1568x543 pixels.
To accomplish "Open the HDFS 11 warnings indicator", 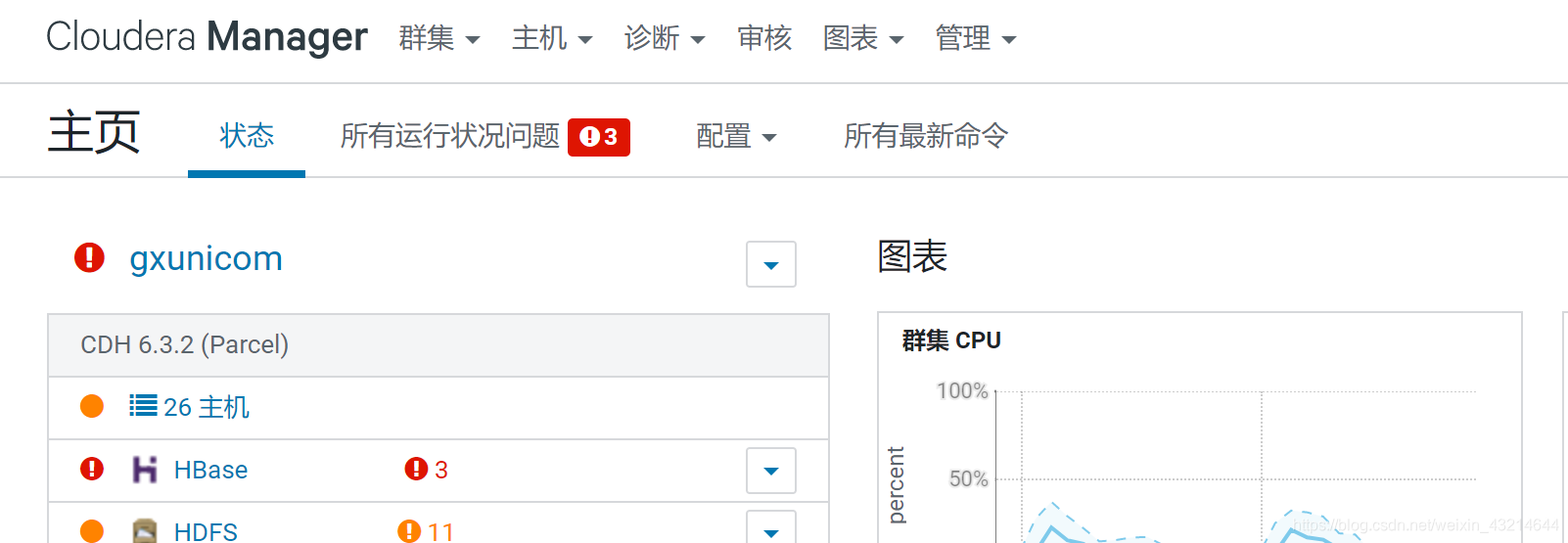I will tap(426, 531).
